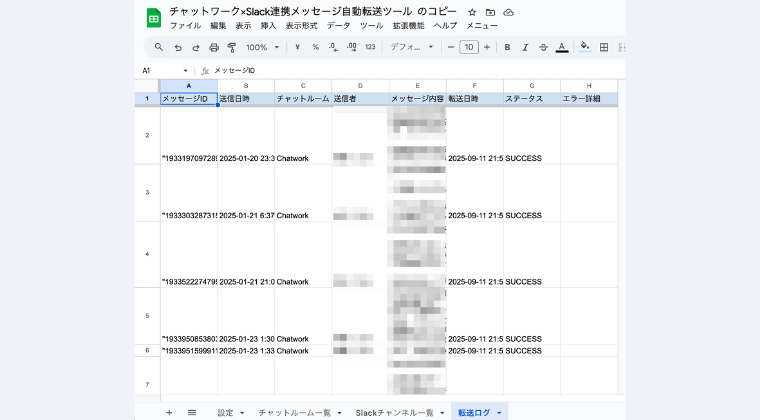Move document with the folder icon
This screenshot has width=760, height=420.
pos(490,12)
